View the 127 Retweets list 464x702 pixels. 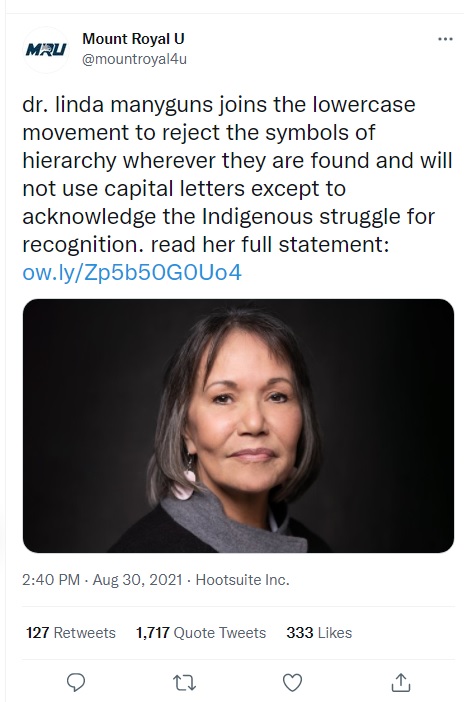click(71, 633)
